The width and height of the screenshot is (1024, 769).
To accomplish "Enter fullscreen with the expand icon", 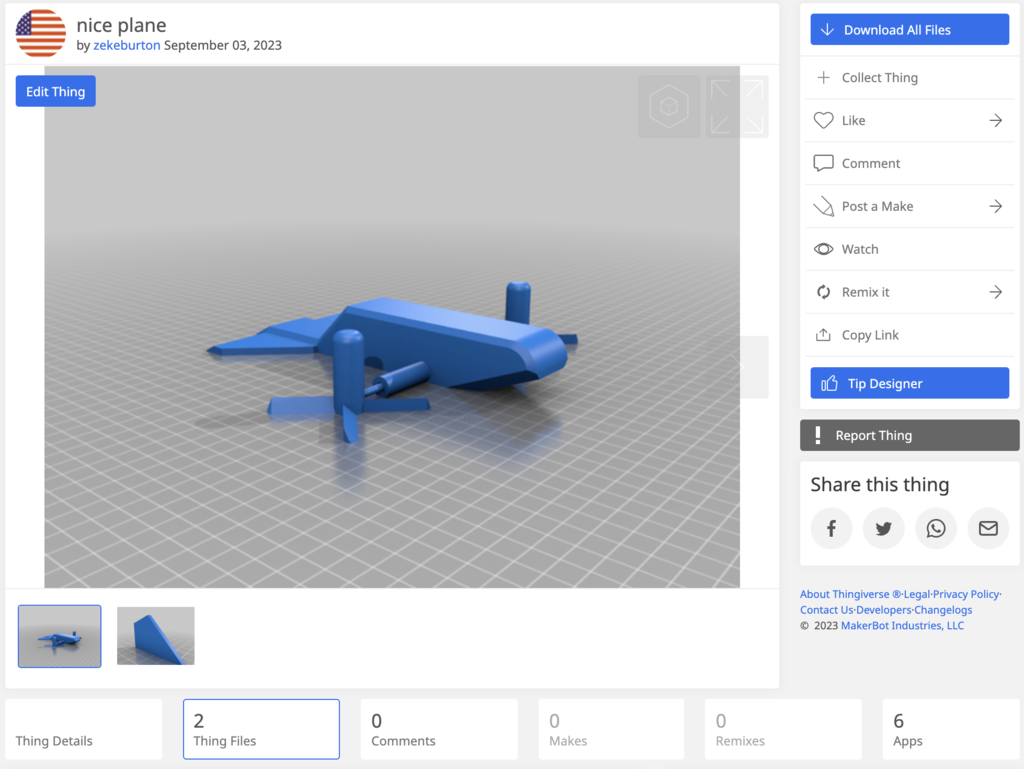I will [737, 106].
